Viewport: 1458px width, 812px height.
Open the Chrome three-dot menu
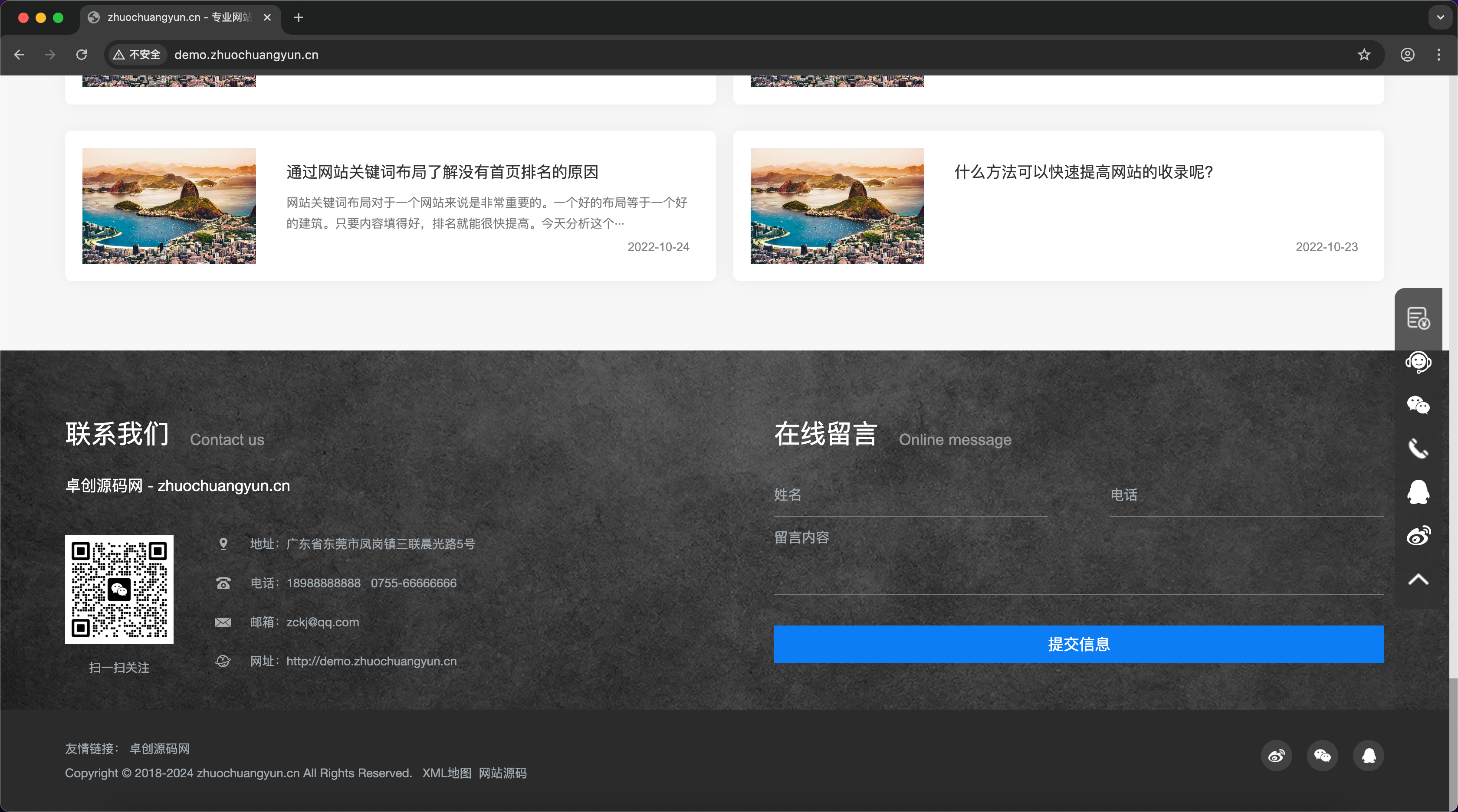(x=1439, y=54)
